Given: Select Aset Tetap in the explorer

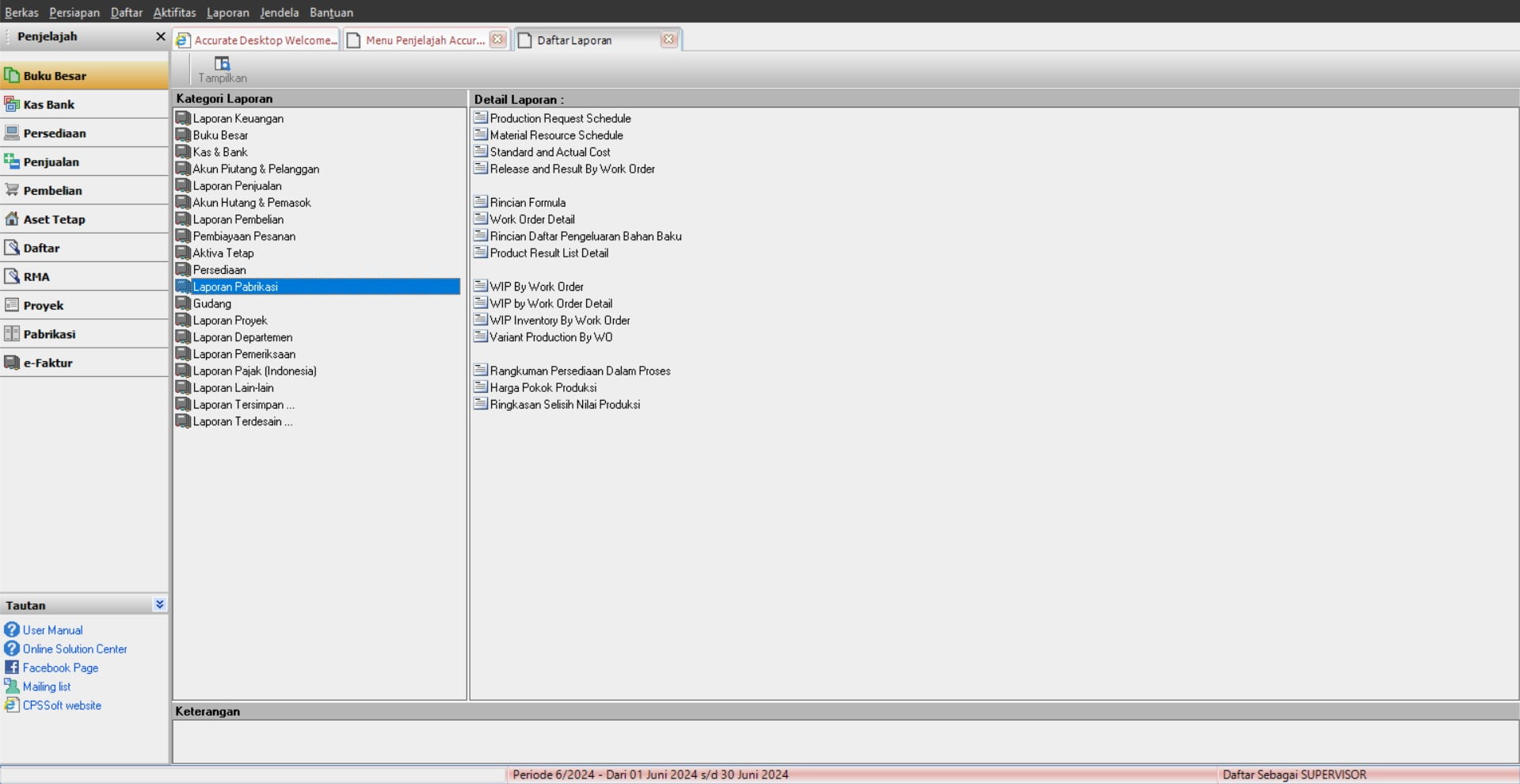Looking at the screenshot, I should pos(54,219).
